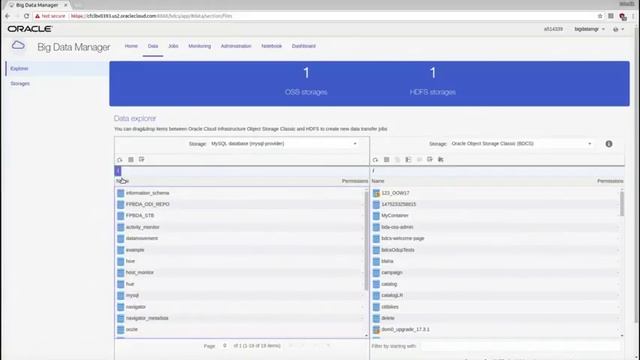This screenshot has height=360, width=640.
Task: Click the OSS storages count tile
Action: point(306,83)
